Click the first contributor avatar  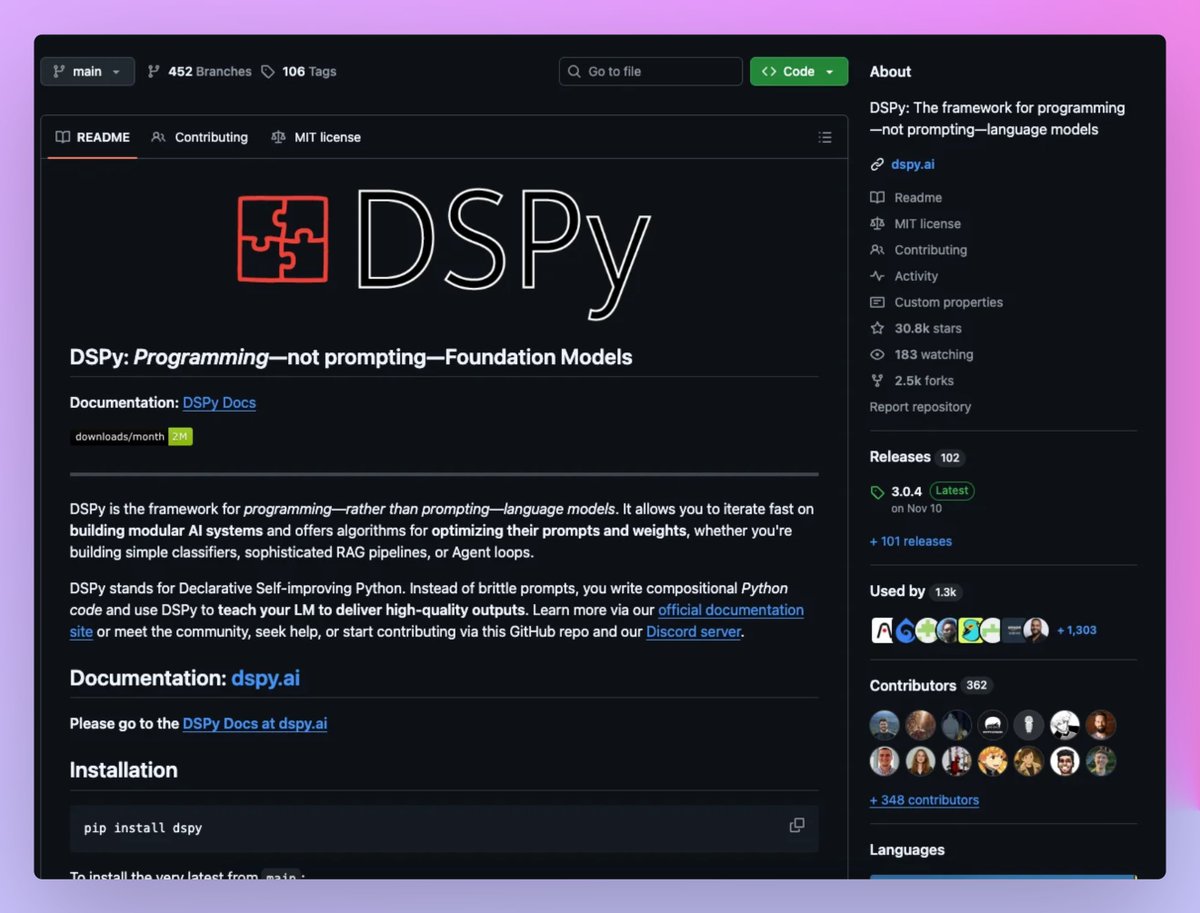click(x=884, y=725)
